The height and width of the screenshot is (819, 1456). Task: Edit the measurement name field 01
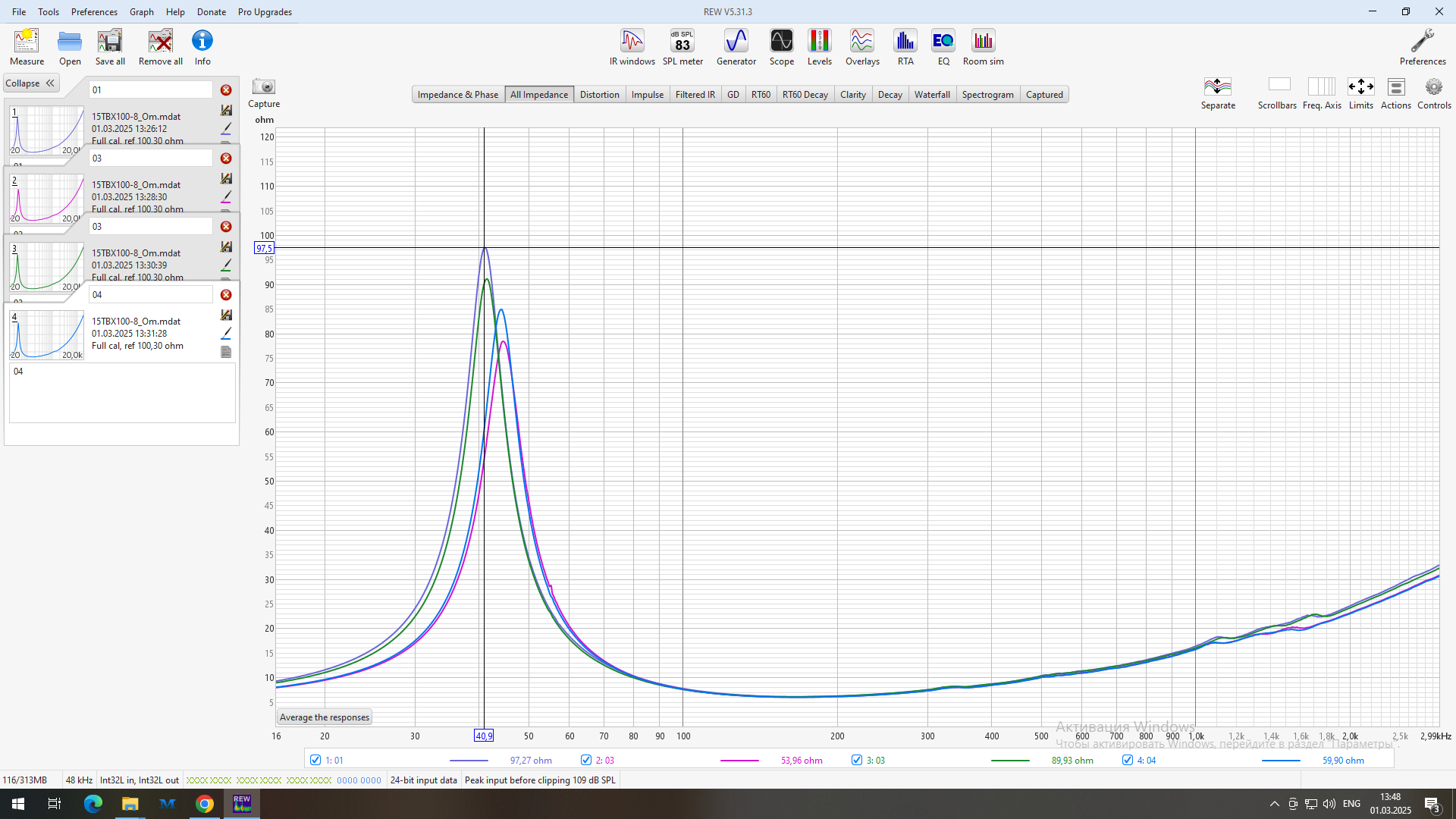point(151,90)
